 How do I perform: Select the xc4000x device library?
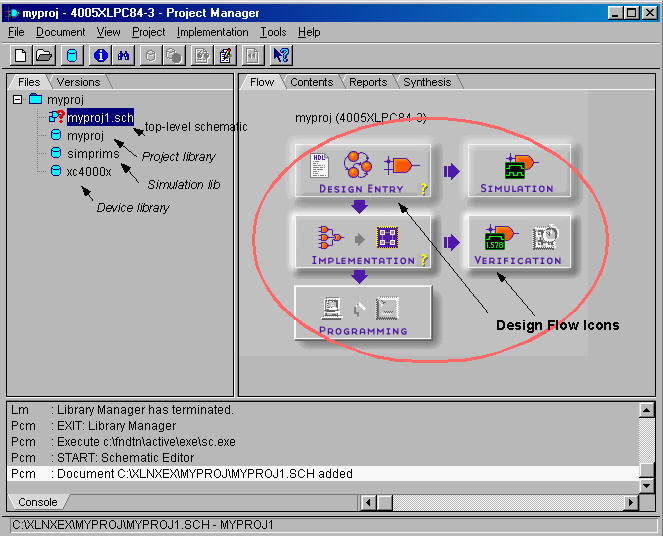click(89, 171)
